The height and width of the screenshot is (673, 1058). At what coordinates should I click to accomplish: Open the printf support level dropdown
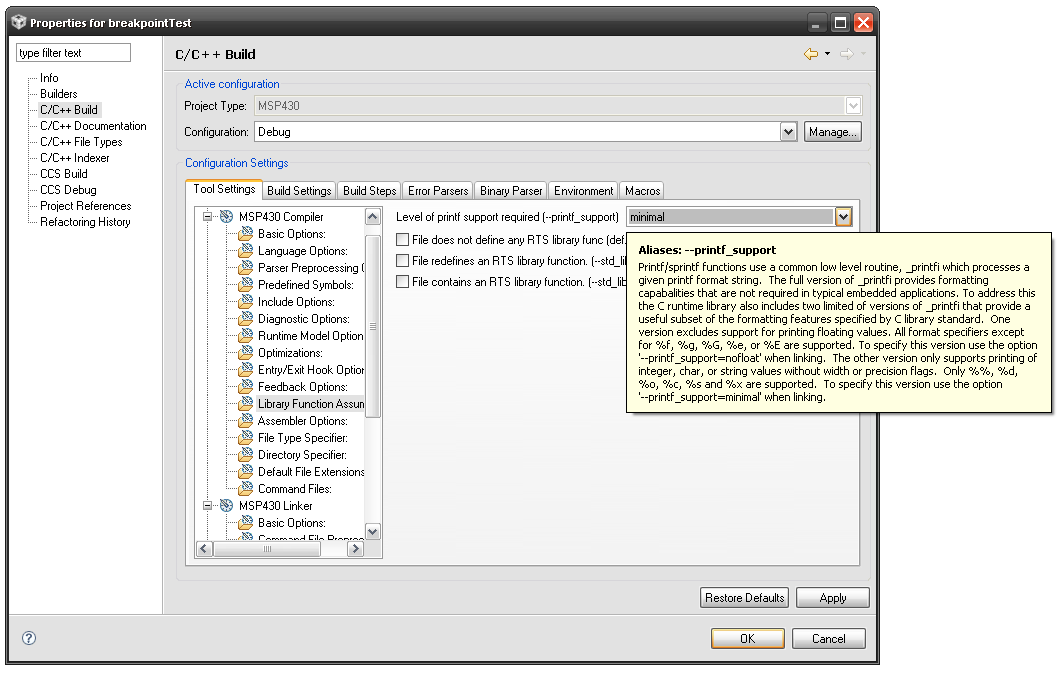843,217
